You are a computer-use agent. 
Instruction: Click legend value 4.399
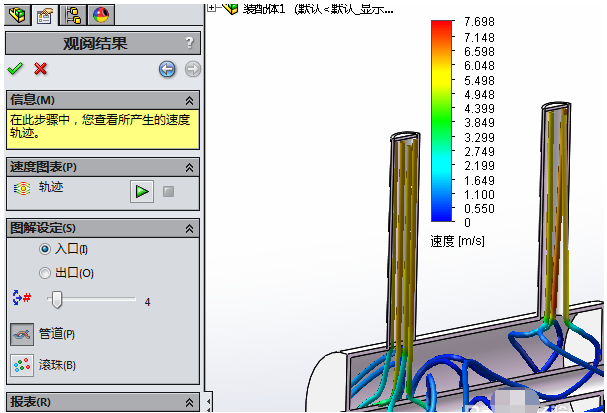[x=479, y=109]
